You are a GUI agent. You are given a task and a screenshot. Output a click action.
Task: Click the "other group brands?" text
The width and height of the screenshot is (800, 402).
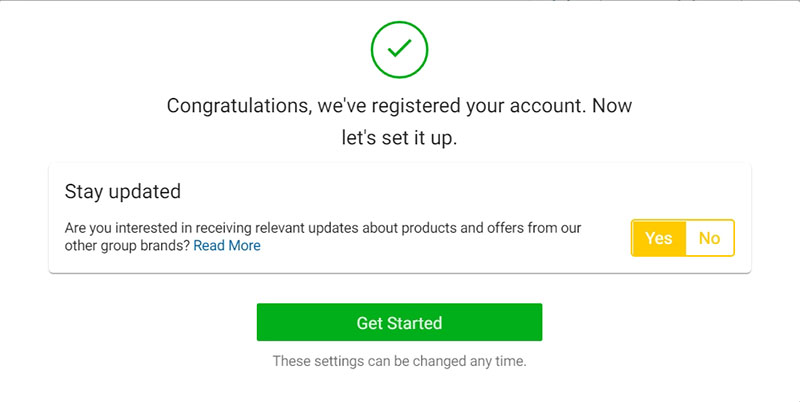127,245
